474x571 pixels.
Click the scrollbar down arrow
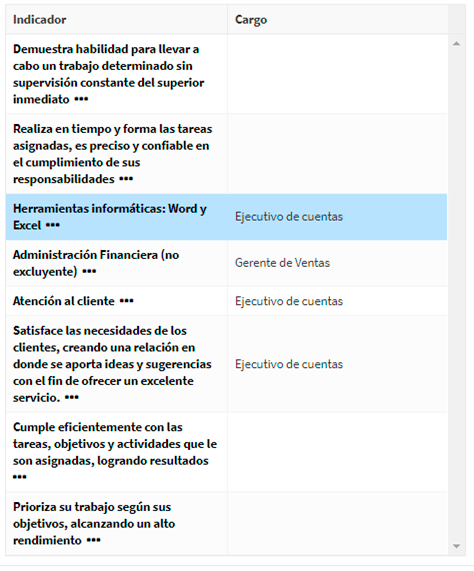[x=456, y=546]
